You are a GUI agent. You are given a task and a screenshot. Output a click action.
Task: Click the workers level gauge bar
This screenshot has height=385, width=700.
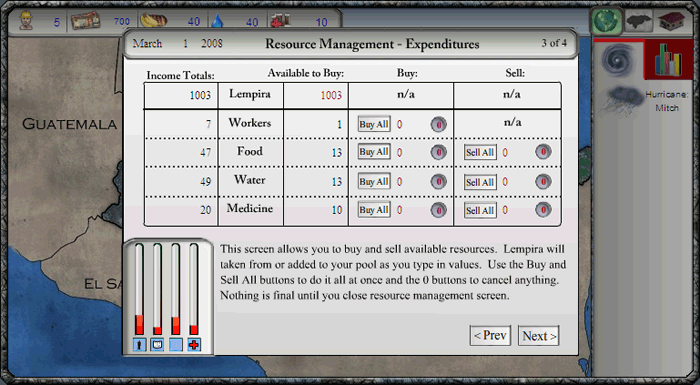pos(139,289)
